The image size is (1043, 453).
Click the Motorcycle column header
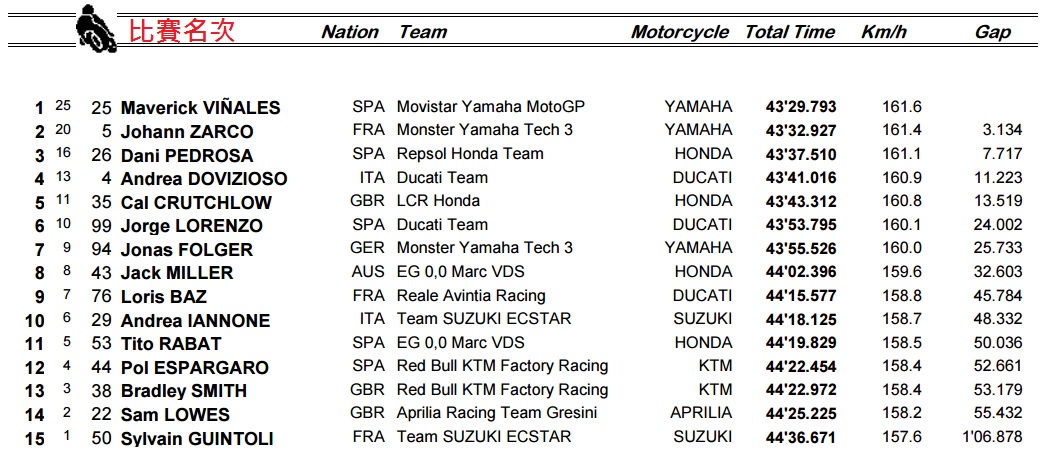pyautogui.click(x=679, y=32)
